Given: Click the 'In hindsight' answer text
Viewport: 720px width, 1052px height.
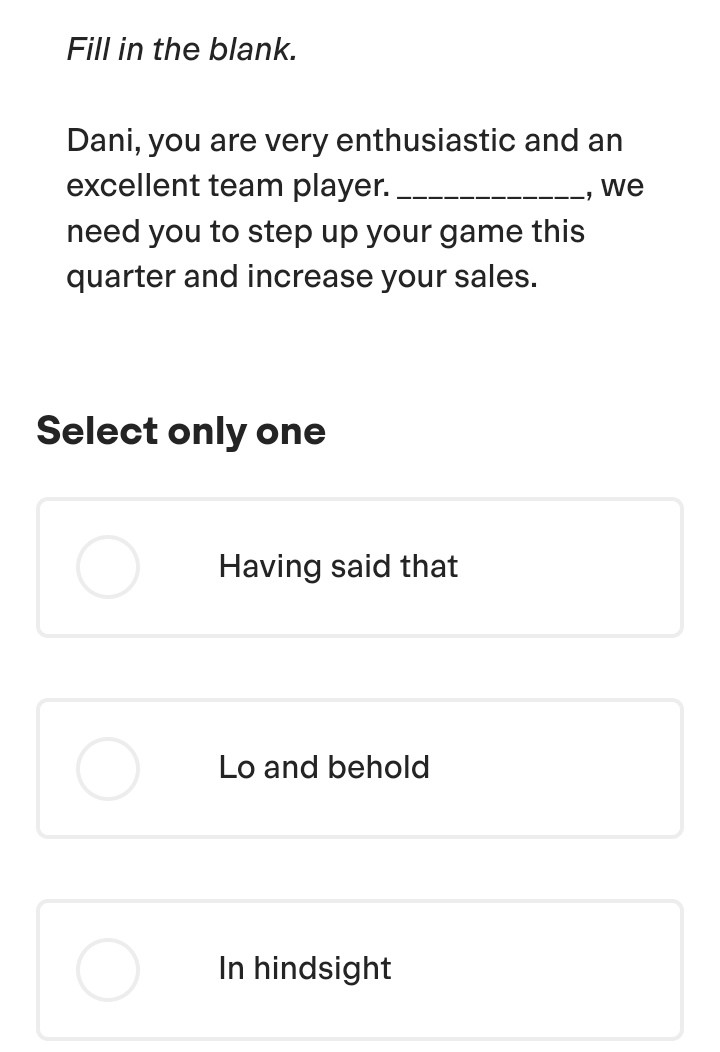Looking at the screenshot, I should point(305,969).
